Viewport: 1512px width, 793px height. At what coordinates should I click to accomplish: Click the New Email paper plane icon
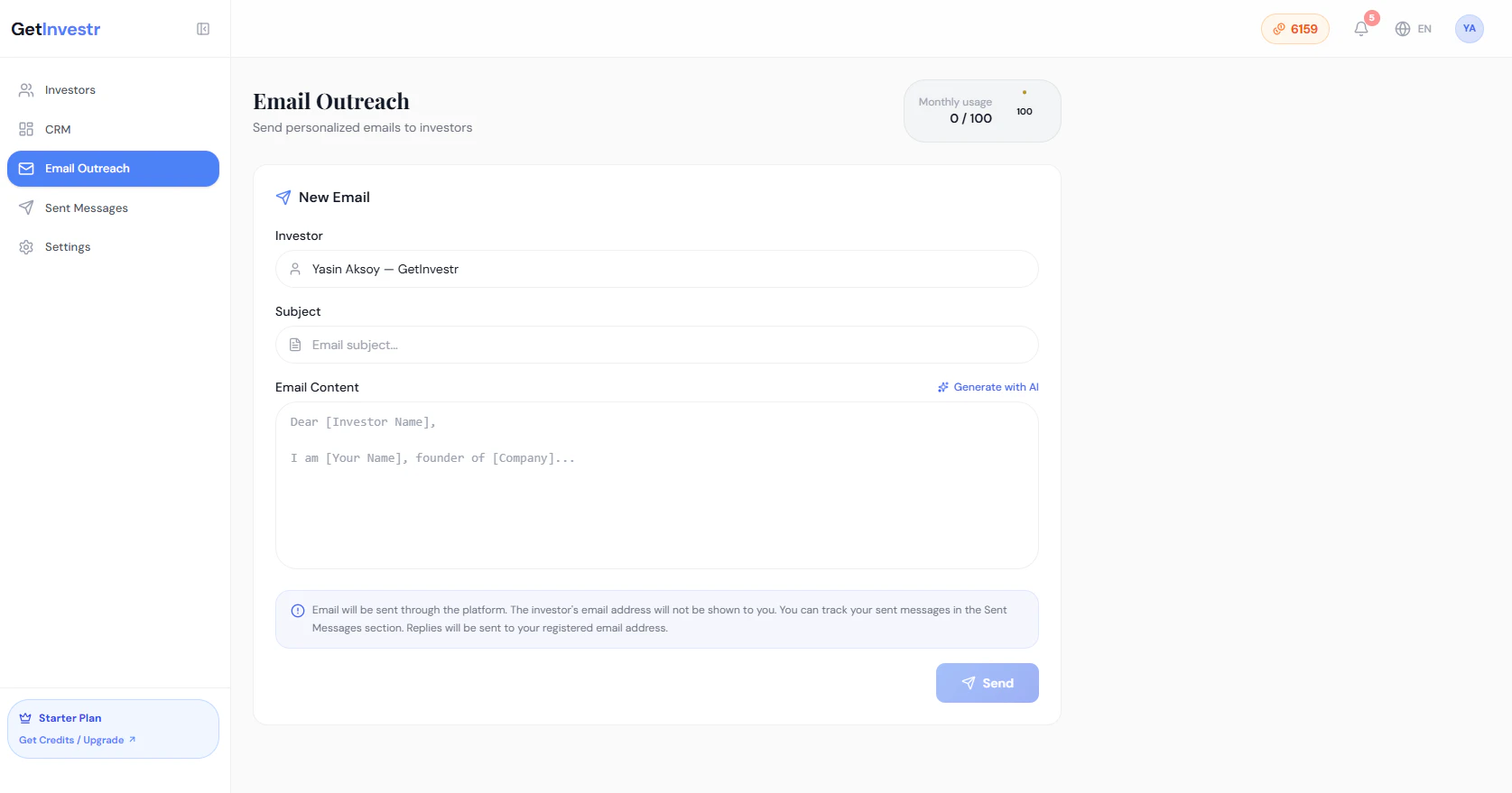coord(283,198)
